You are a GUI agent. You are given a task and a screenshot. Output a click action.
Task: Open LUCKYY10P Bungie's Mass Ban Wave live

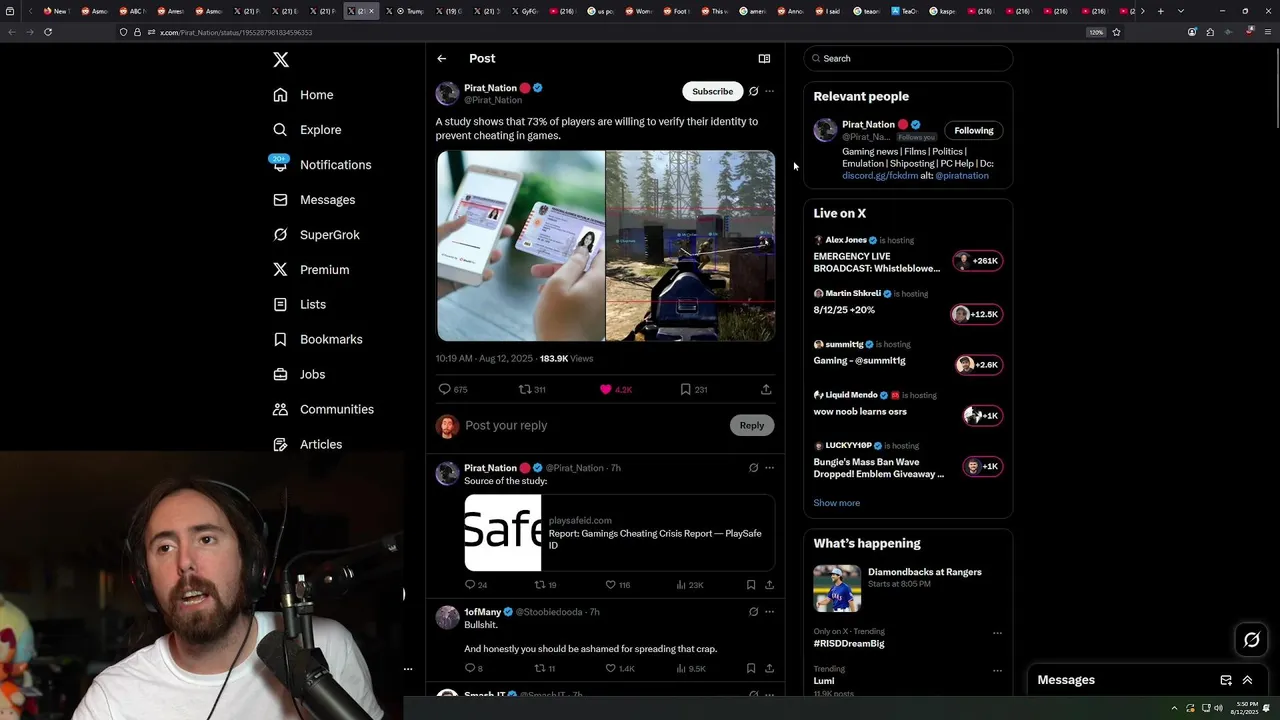pos(908,462)
